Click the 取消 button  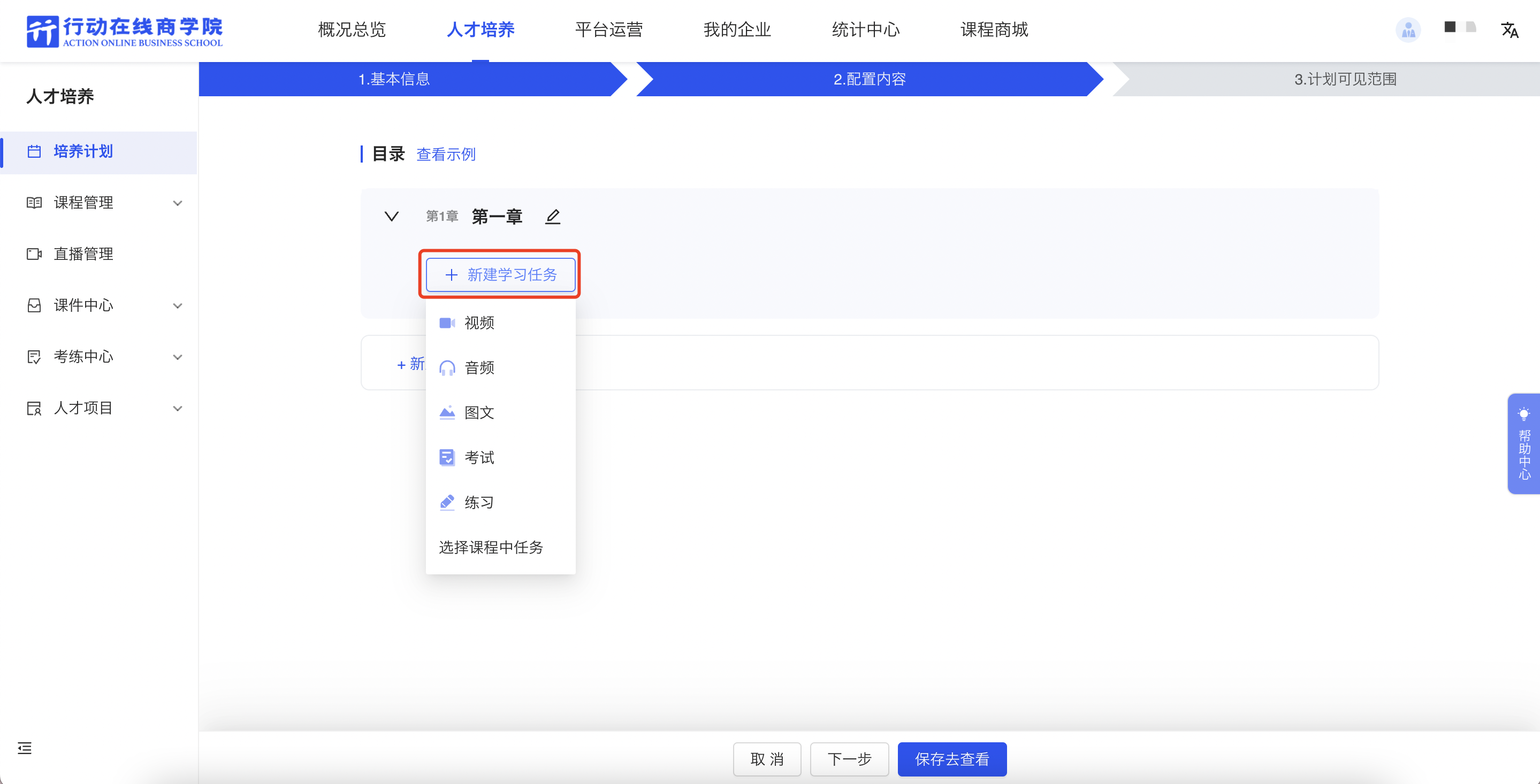click(767, 759)
